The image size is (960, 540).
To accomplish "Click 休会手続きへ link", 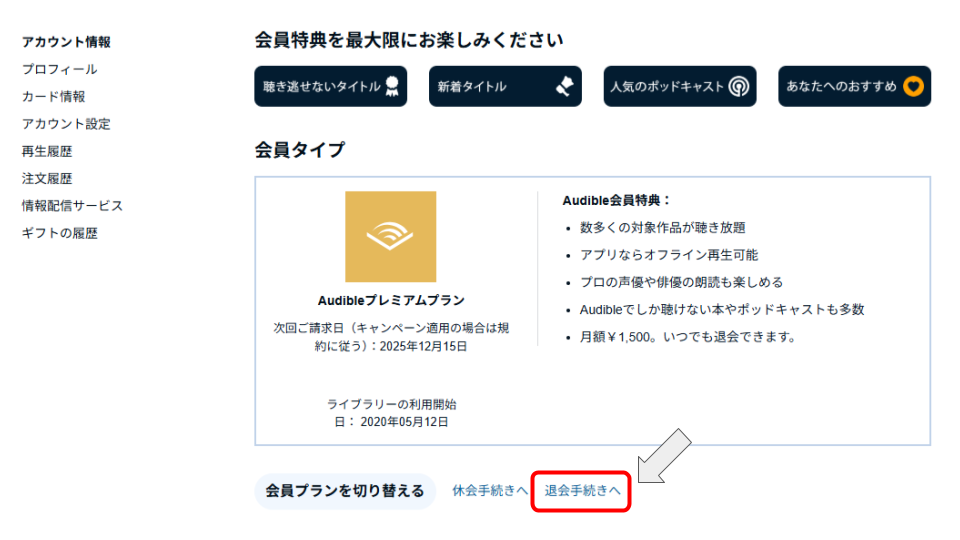I will [x=490, y=491].
